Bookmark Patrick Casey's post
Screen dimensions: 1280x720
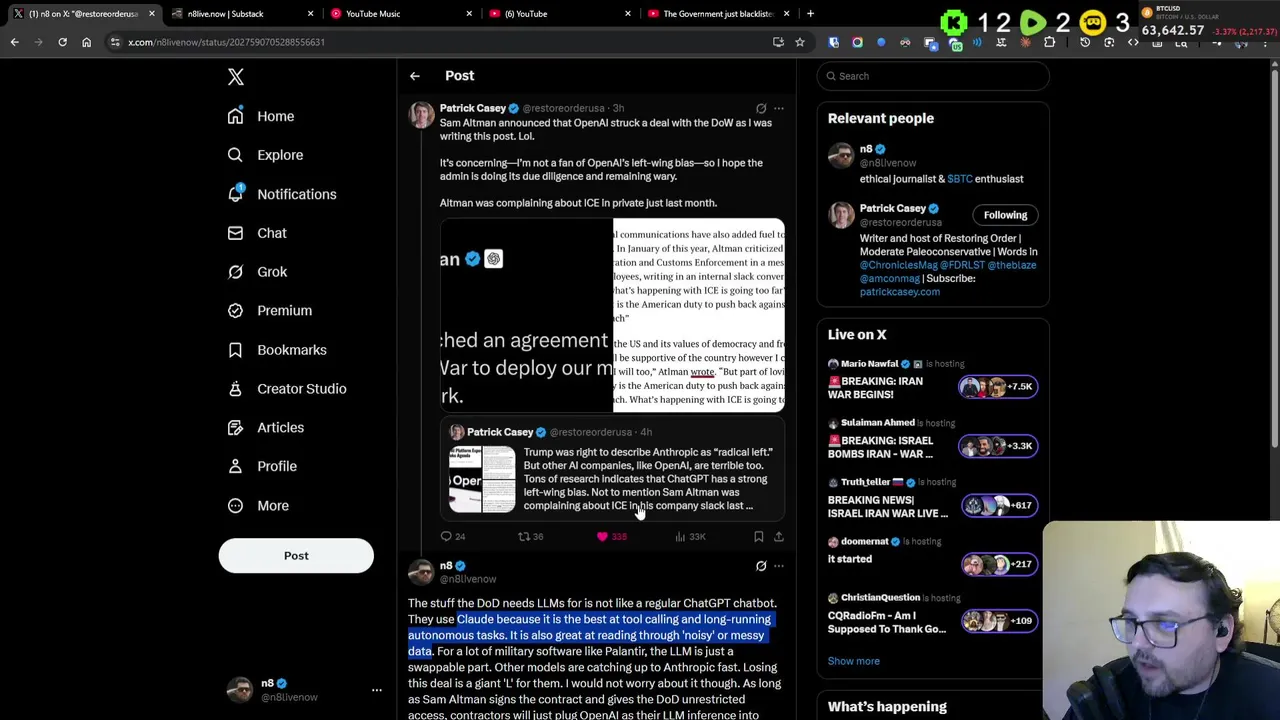point(759,537)
